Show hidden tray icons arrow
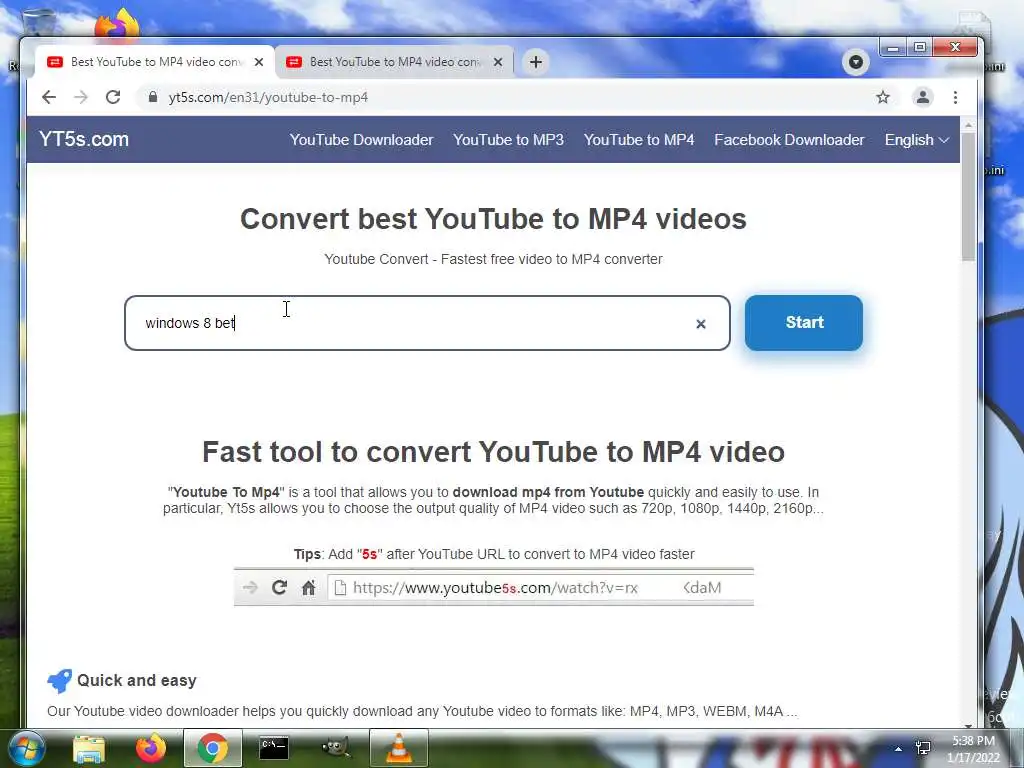Screen dimensions: 1024x768 (899, 749)
